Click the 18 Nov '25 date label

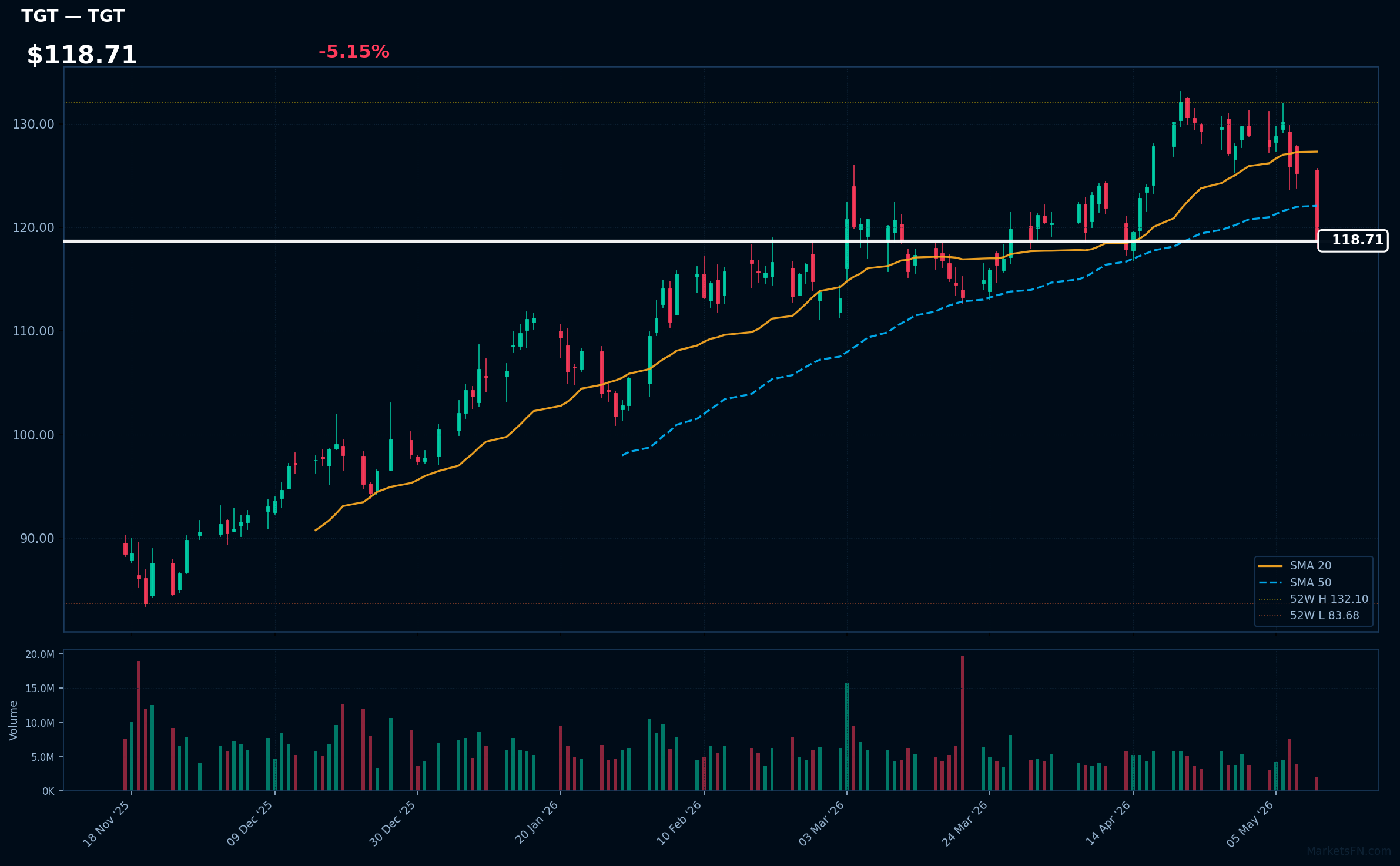click(x=106, y=824)
